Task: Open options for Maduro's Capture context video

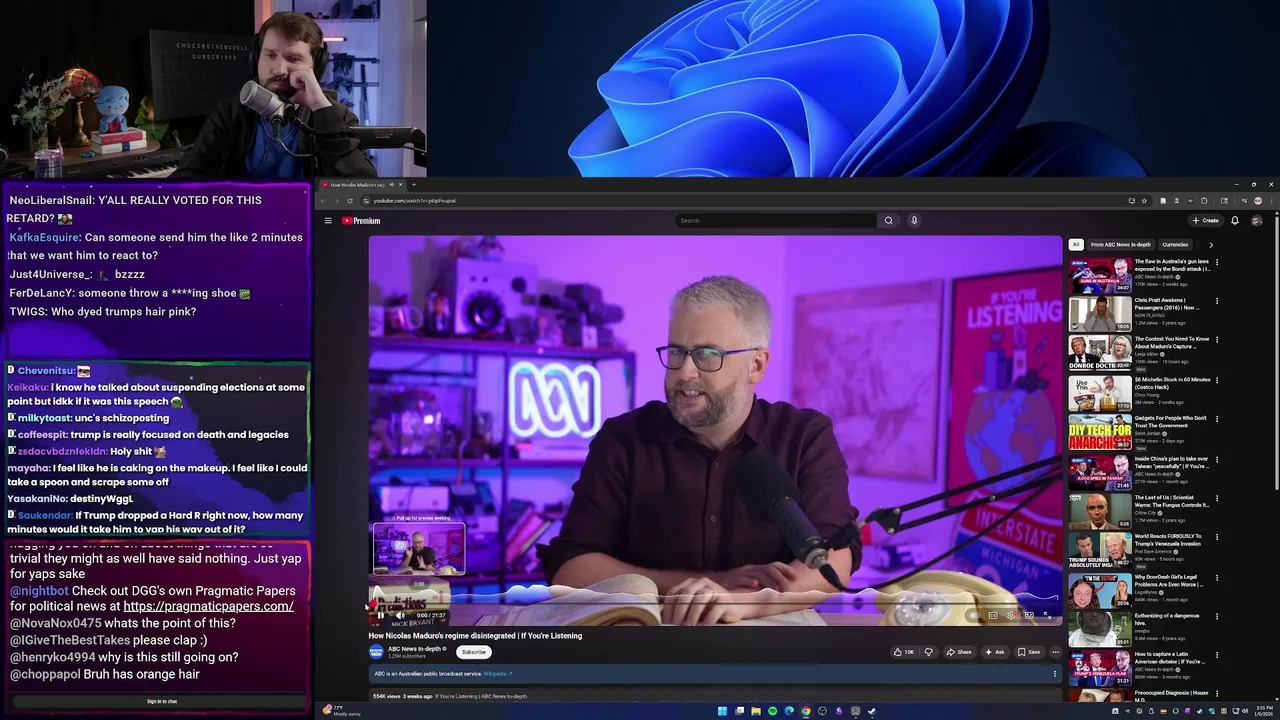Action: pos(1217,340)
